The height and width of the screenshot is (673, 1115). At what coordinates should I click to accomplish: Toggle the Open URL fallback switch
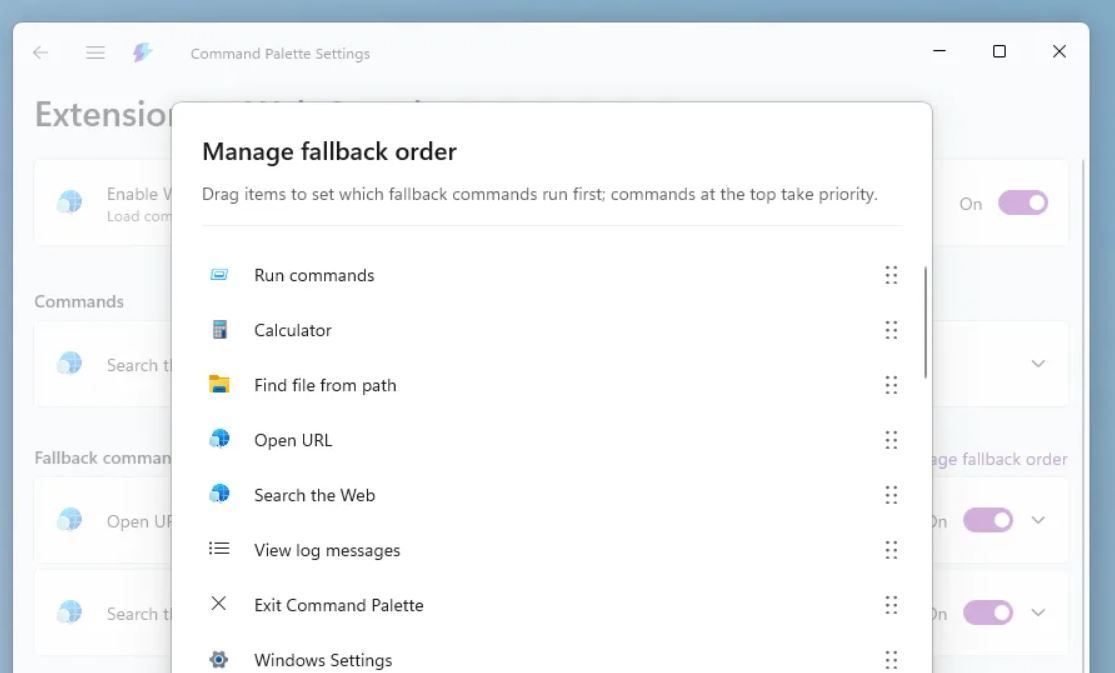coord(988,520)
